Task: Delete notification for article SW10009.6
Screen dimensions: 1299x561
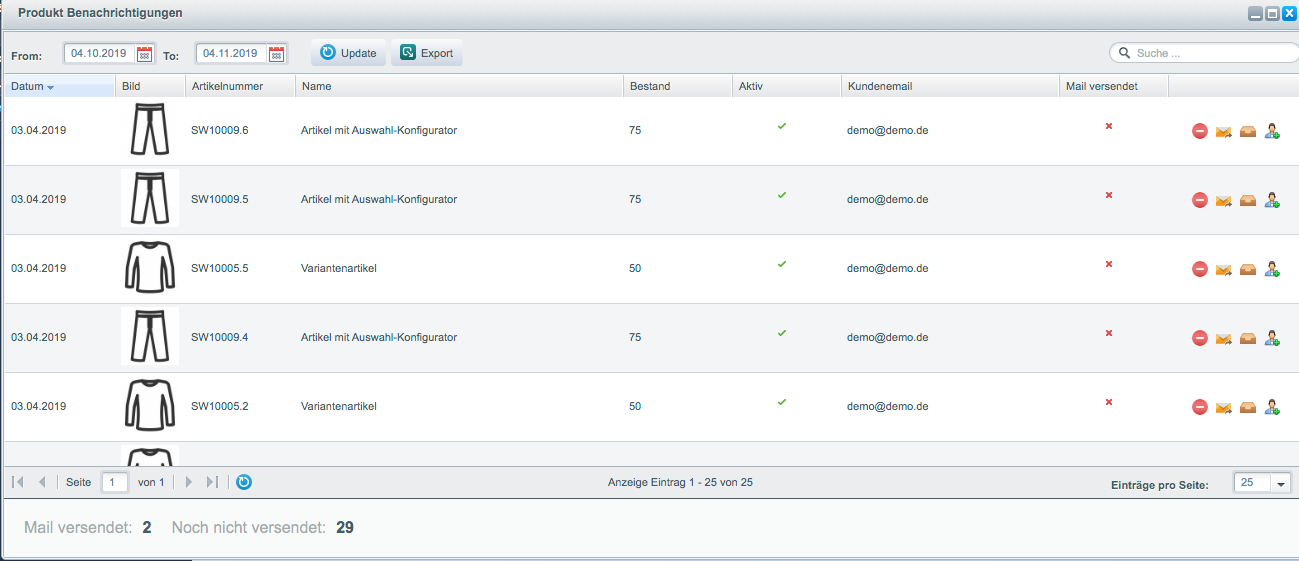Action: coord(1200,131)
